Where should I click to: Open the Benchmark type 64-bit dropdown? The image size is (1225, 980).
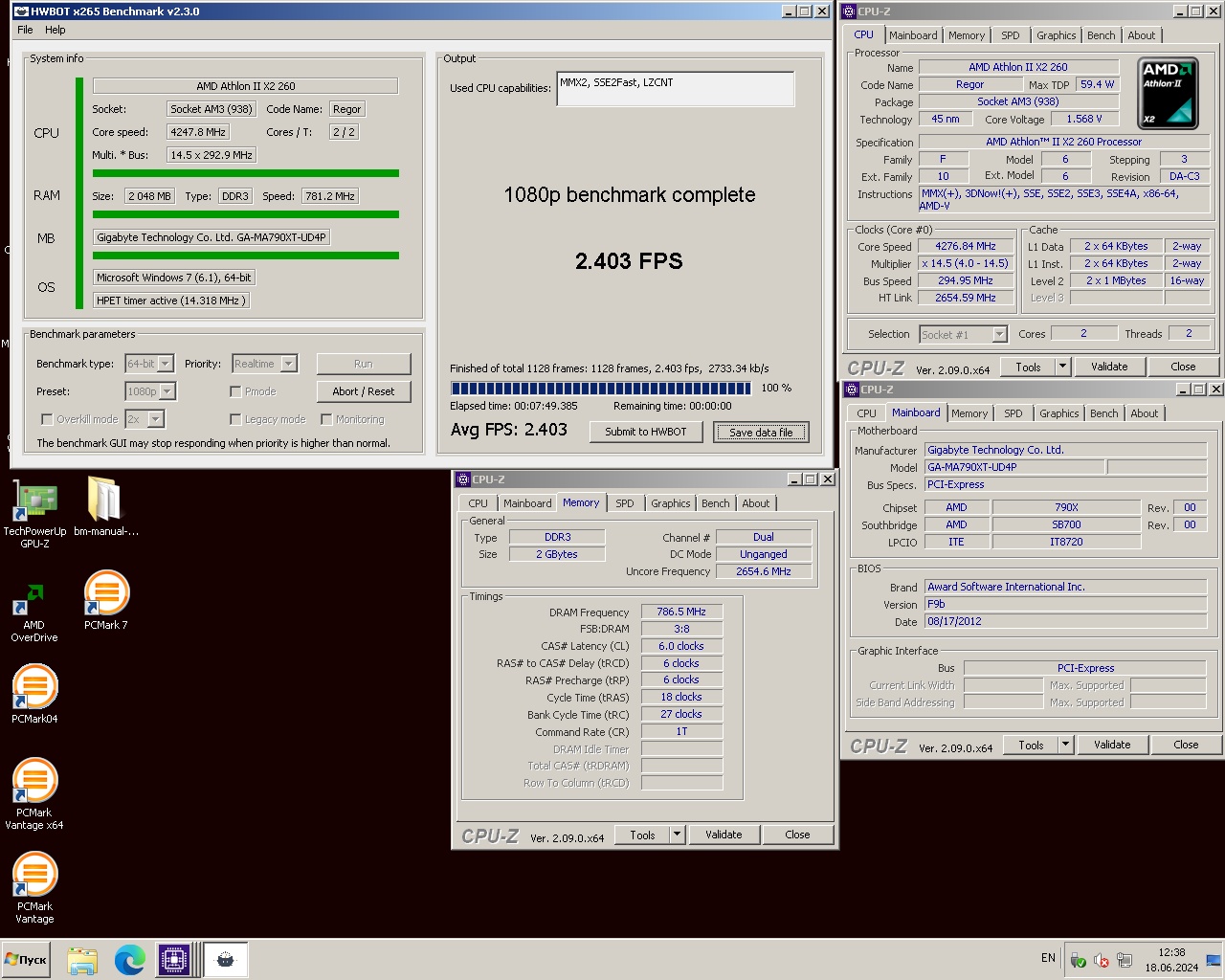pyautogui.click(x=166, y=364)
